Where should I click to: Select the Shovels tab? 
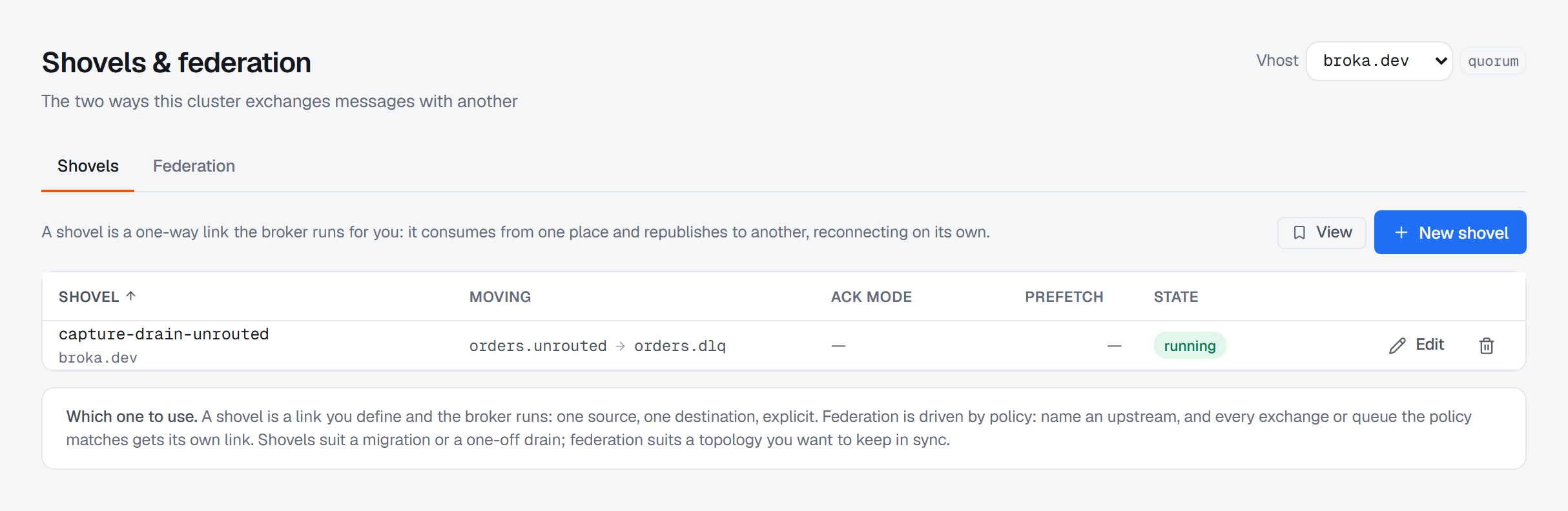[x=88, y=166]
